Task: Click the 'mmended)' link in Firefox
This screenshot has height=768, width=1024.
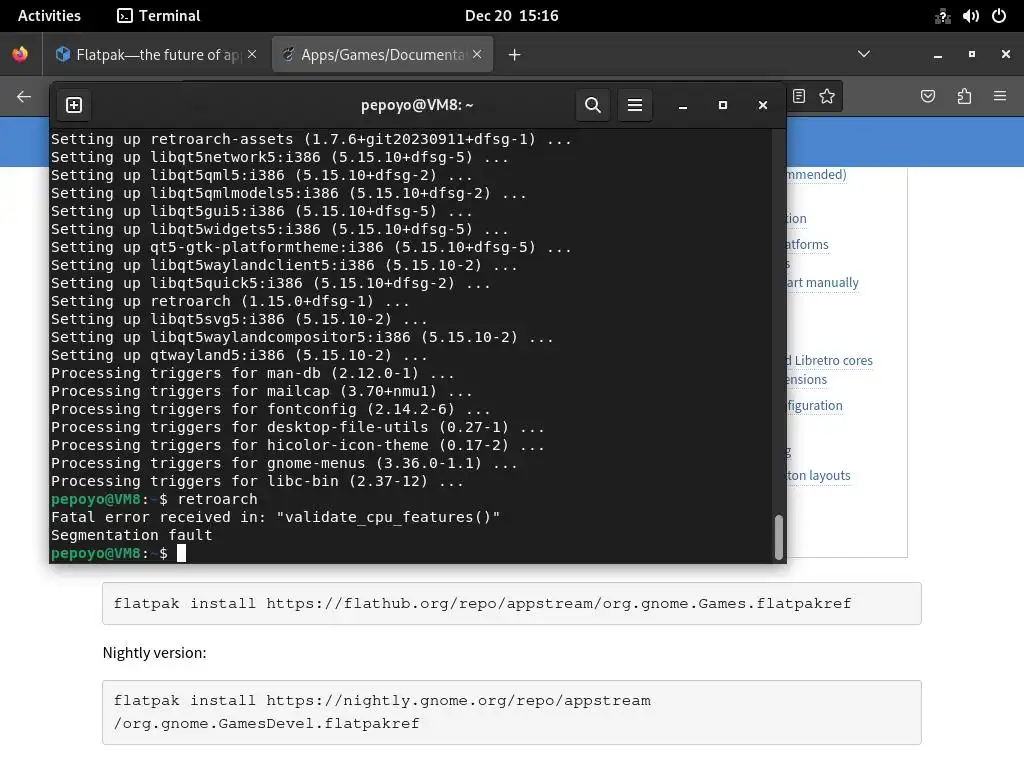Action: pyautogui.click(x=816, y=174)
